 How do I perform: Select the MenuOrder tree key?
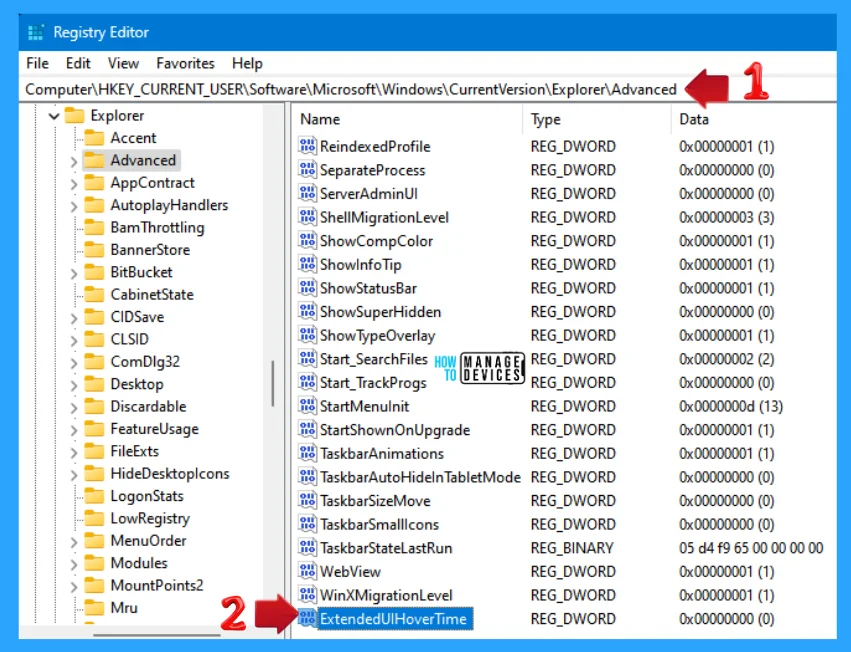[x=148, y=541]
